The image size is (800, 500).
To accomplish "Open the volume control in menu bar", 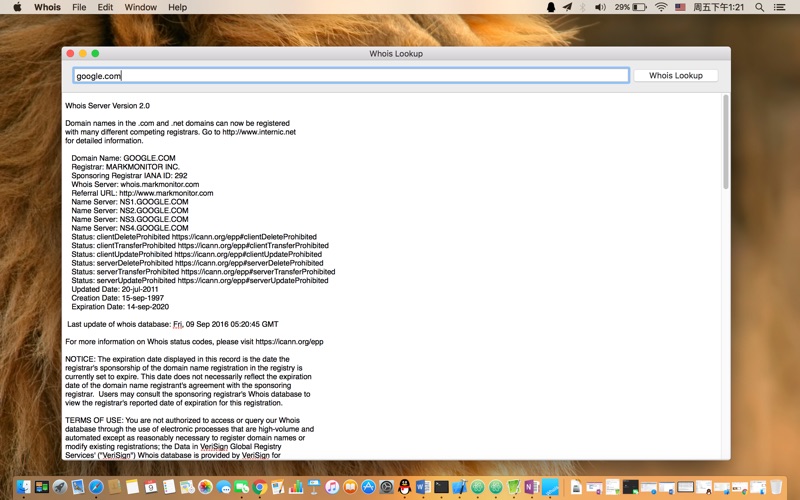I will (600, 7).
